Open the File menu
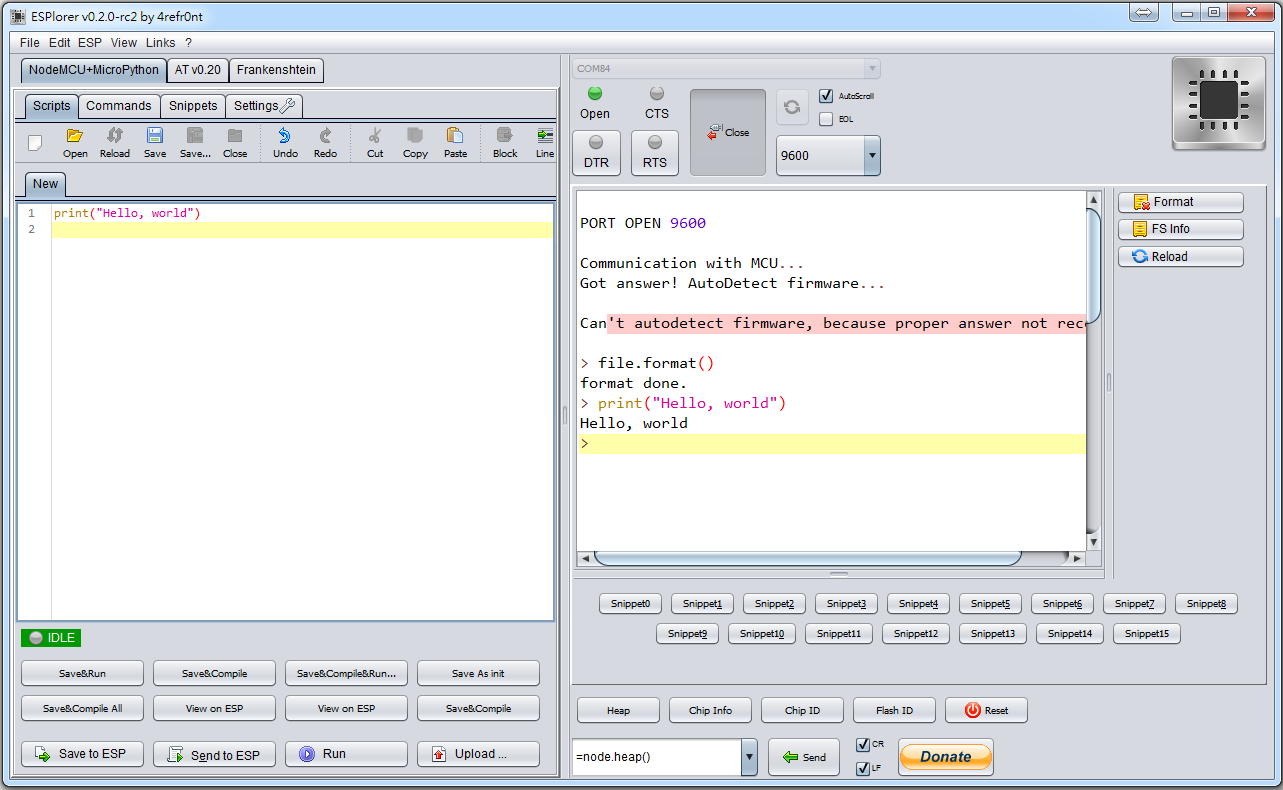 30,43
